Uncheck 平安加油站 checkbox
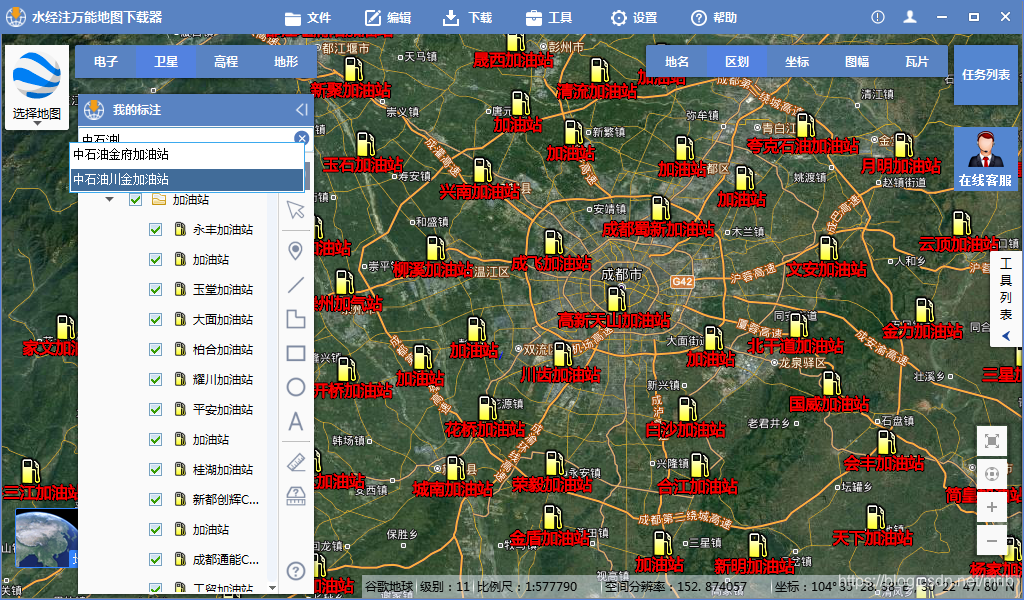Screen dimensions: 1024x600 pyautogui.click(x=155, y=410)
